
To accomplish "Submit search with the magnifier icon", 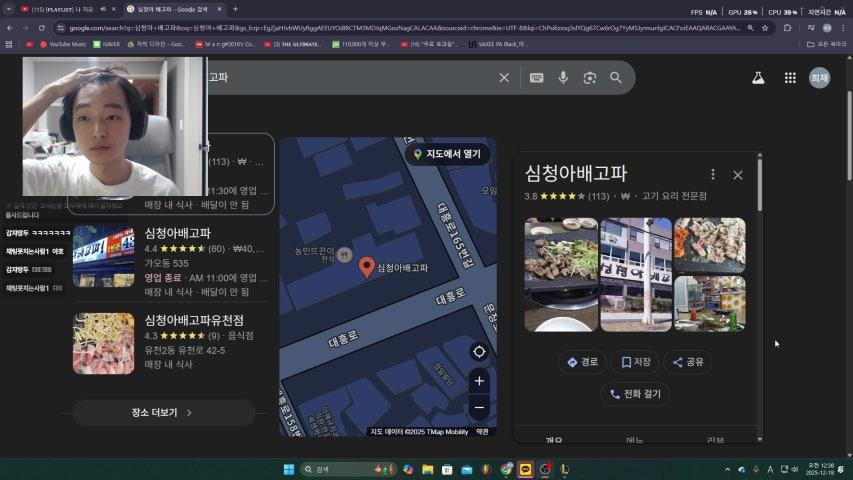I will [x=615, y=78].
